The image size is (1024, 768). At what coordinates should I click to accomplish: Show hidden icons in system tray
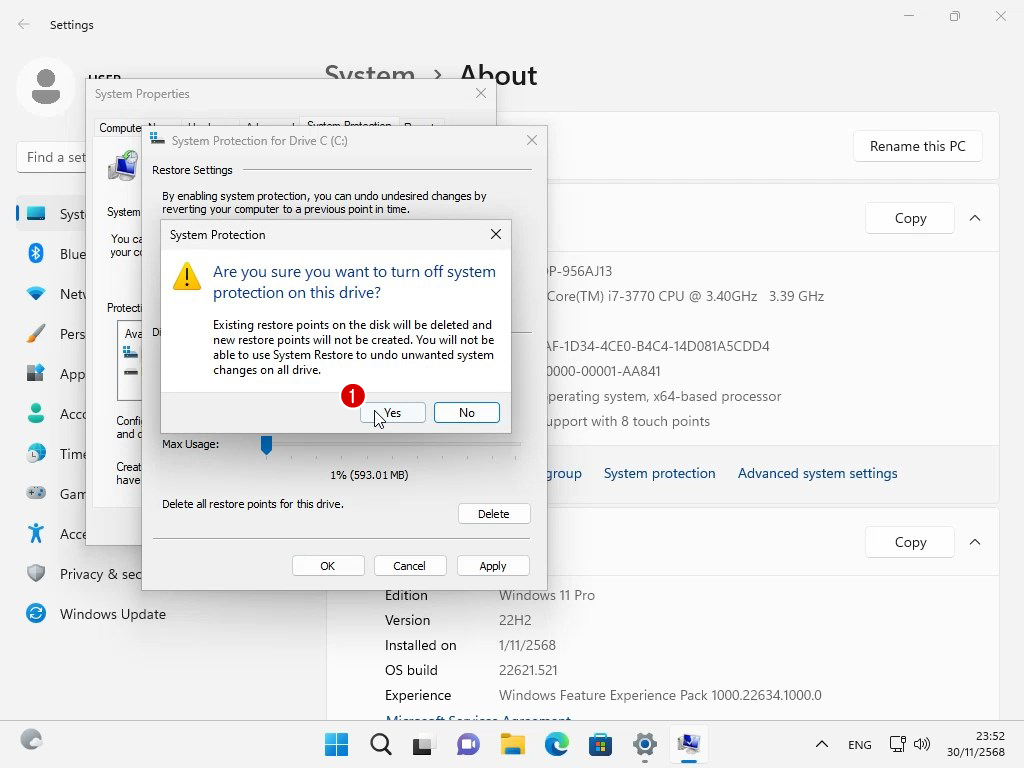822,744
